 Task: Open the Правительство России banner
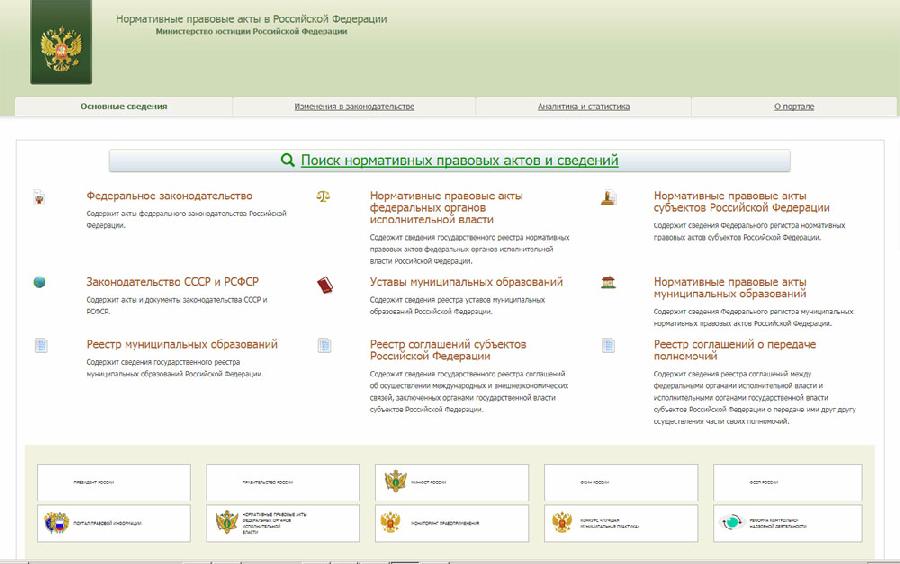pyautogui.click(x=283, y=483)
